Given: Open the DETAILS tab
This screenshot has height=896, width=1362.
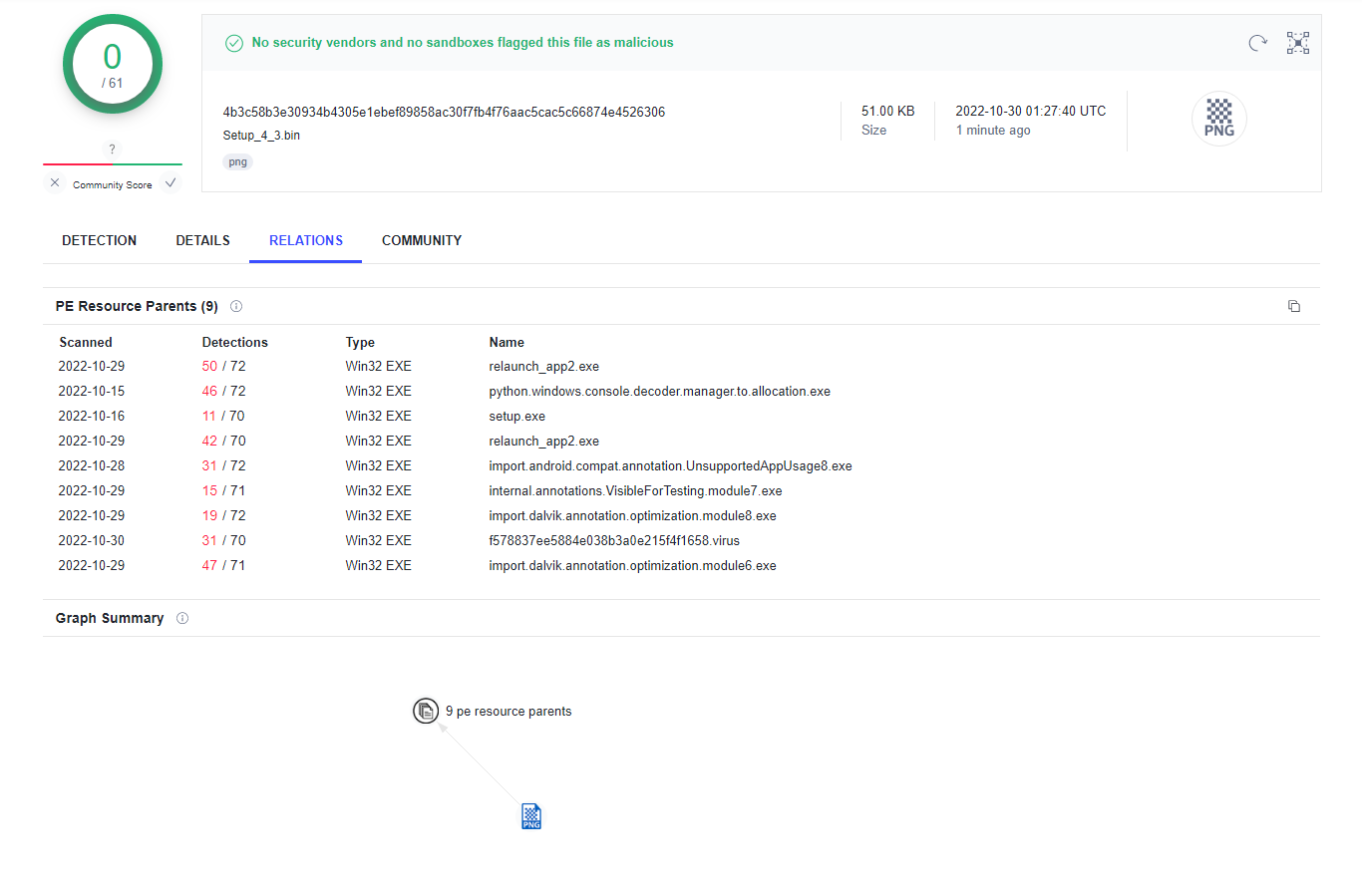Looking at the screenshot, I should [x=203, y=241].
